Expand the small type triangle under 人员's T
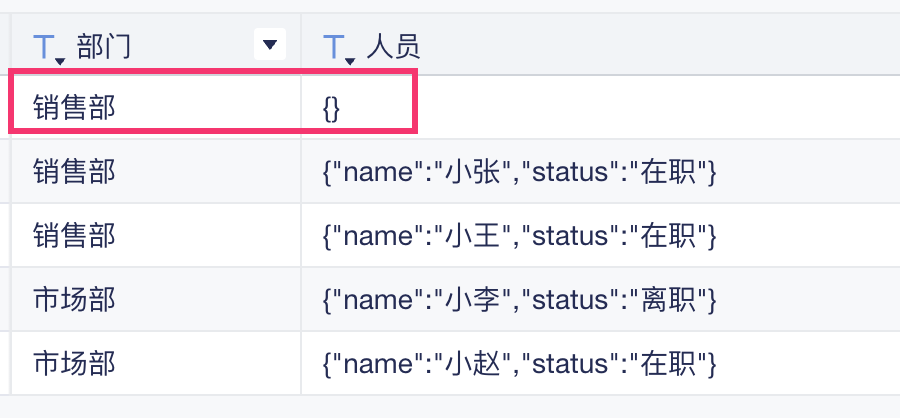Image resolution: width=900 pixels, height=418 pixels. (x=350, y=62)
